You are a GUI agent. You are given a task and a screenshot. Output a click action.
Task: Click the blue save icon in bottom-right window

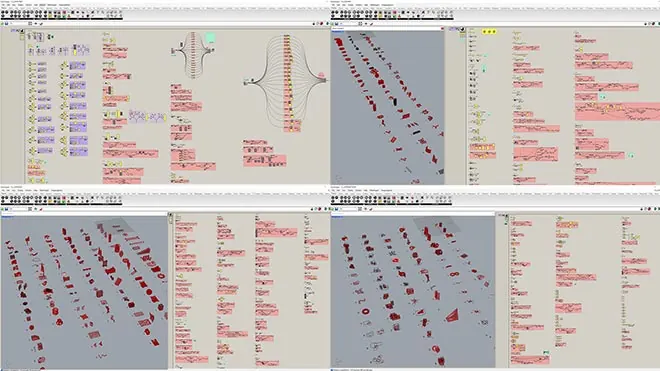point(336,209)
